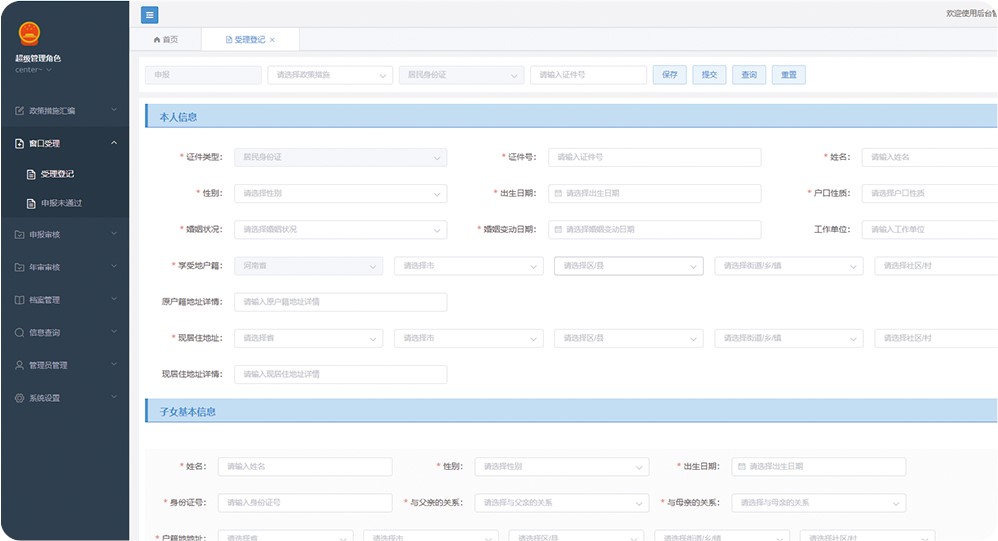This screenshot has height=541, width=998.
Task: Open the 婚姻状况 dropdown
Action: 341,230
